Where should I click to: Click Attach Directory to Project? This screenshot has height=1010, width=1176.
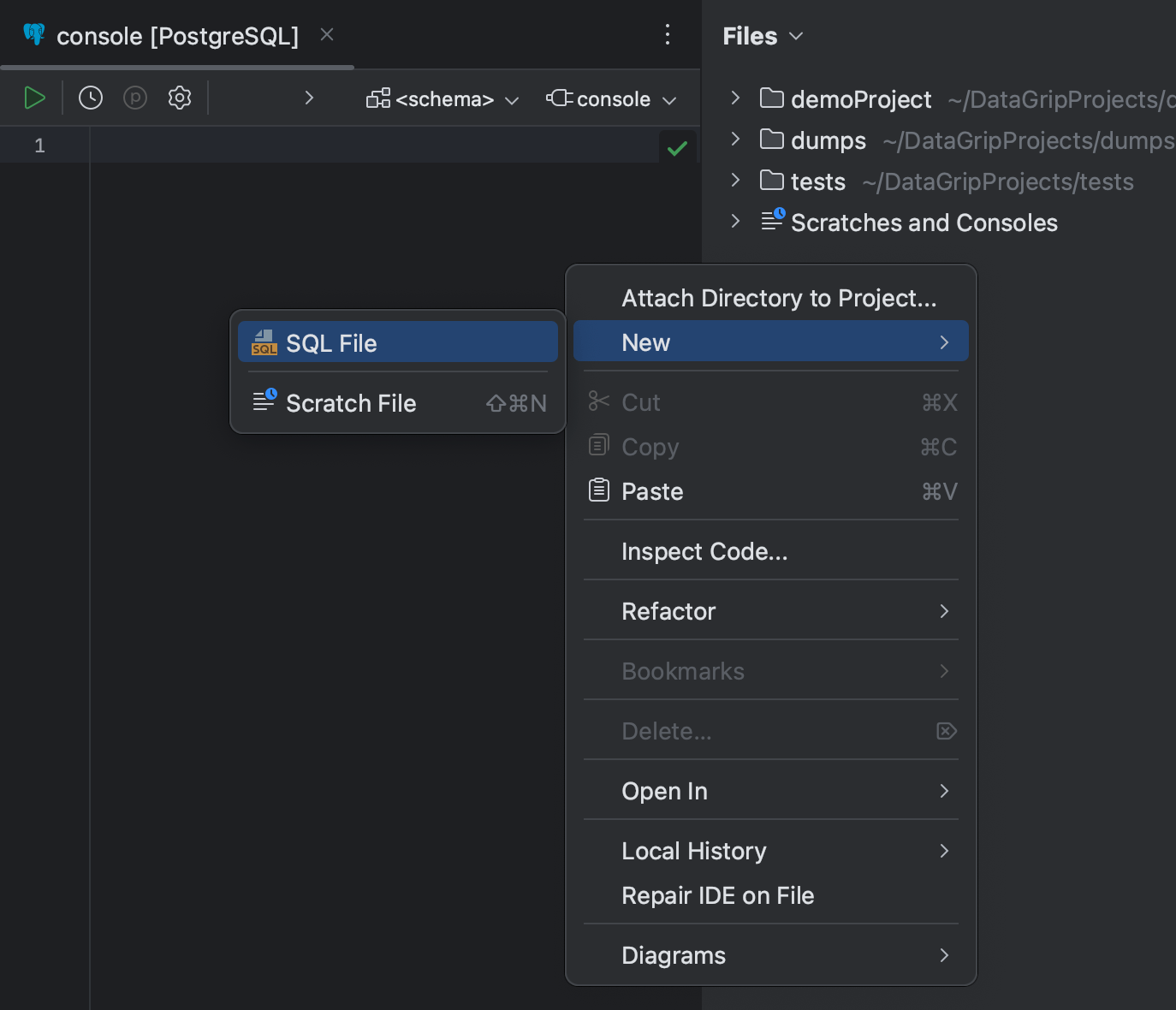778,297
